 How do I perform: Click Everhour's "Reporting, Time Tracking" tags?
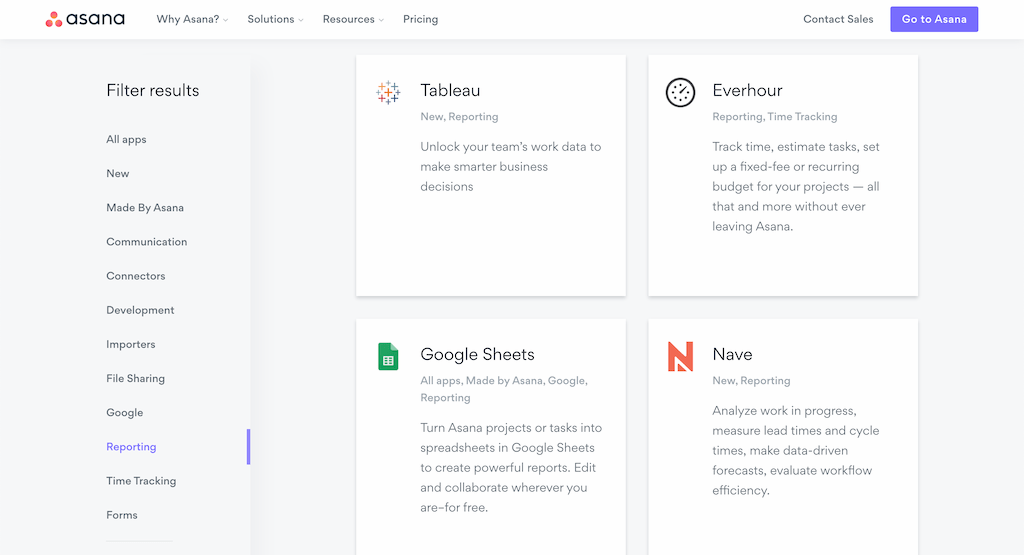775,116
